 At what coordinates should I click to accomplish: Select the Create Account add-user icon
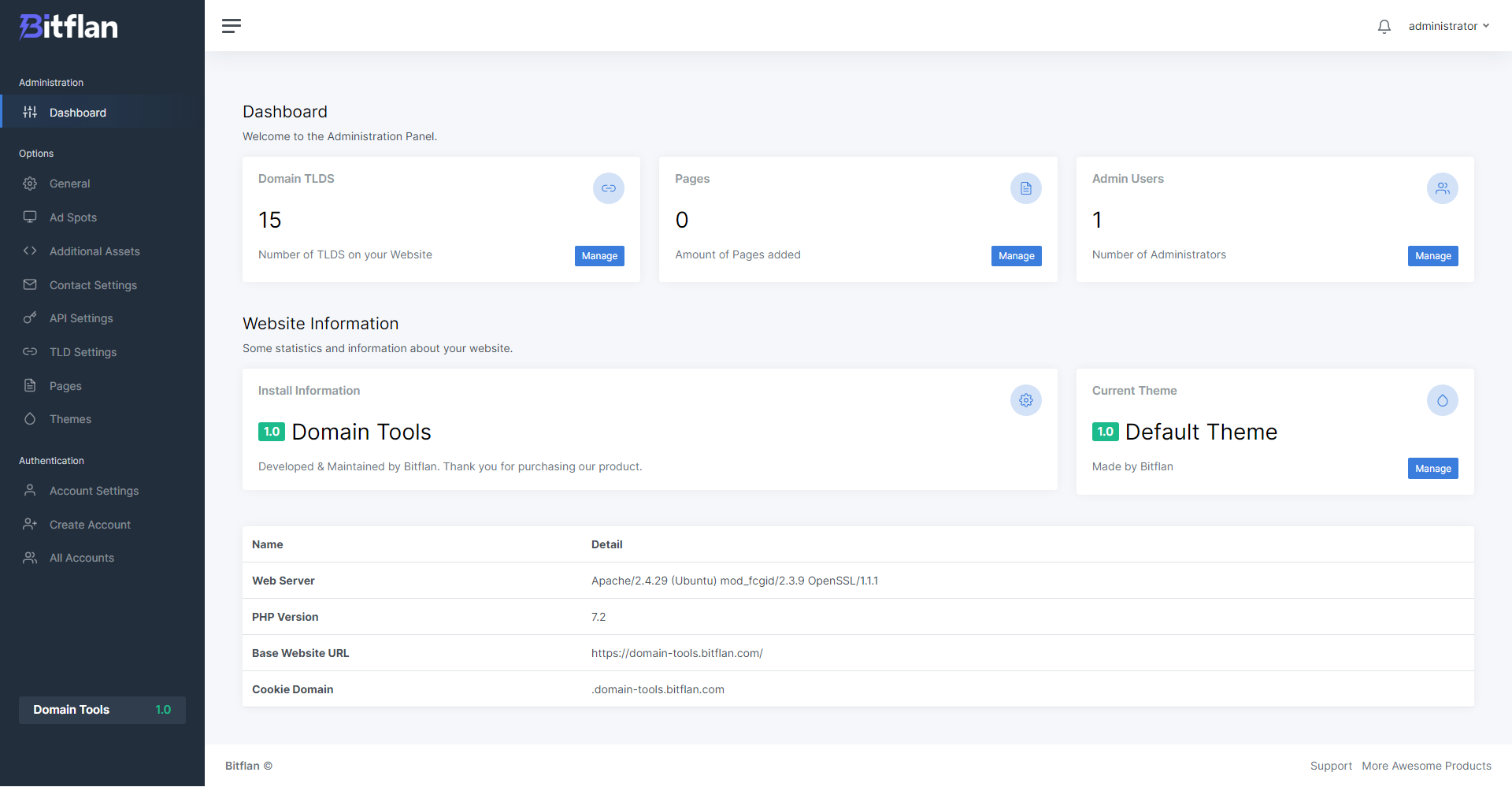point(30,524)
